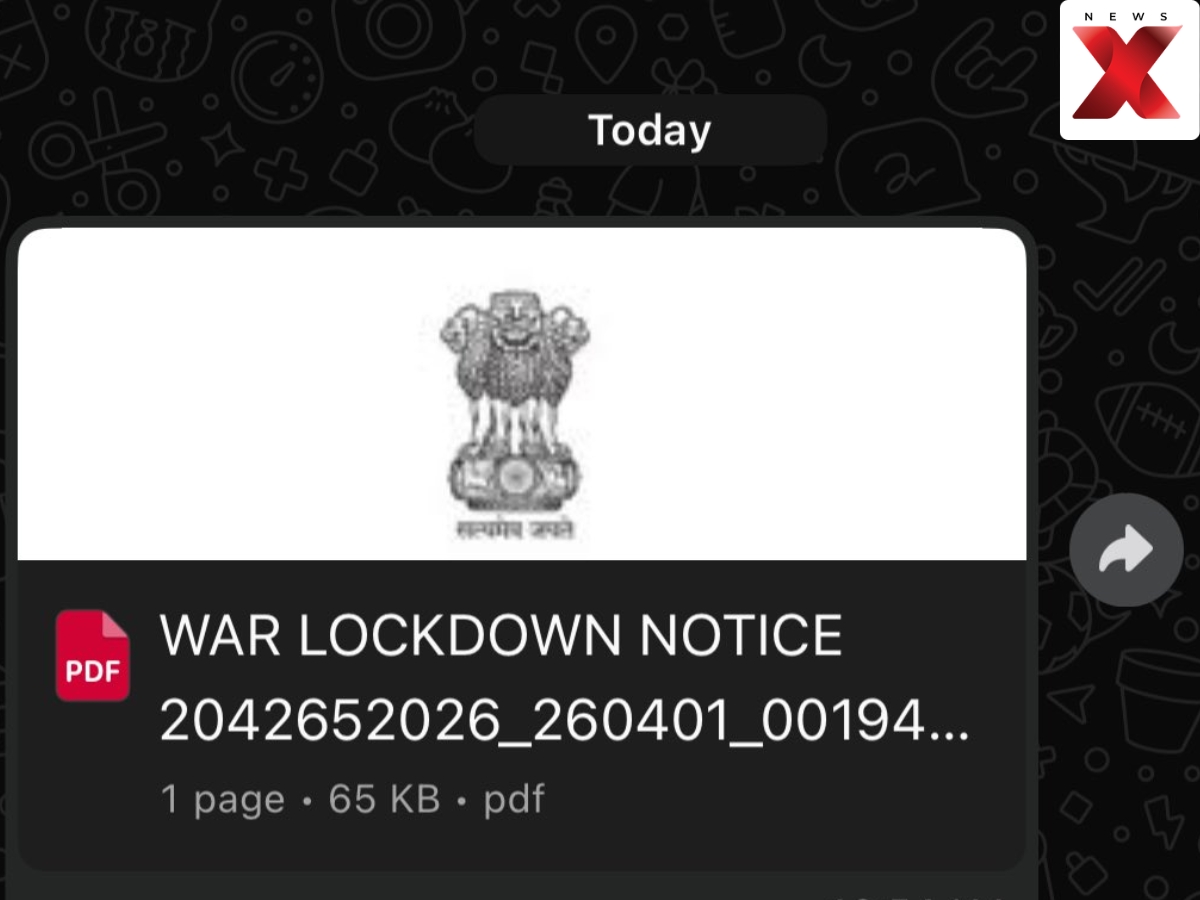Viewport: 1200px width, 900px height.
Task: Open the WAR LOCKDOWN NOTICE file title
Action: coord(501,635)
